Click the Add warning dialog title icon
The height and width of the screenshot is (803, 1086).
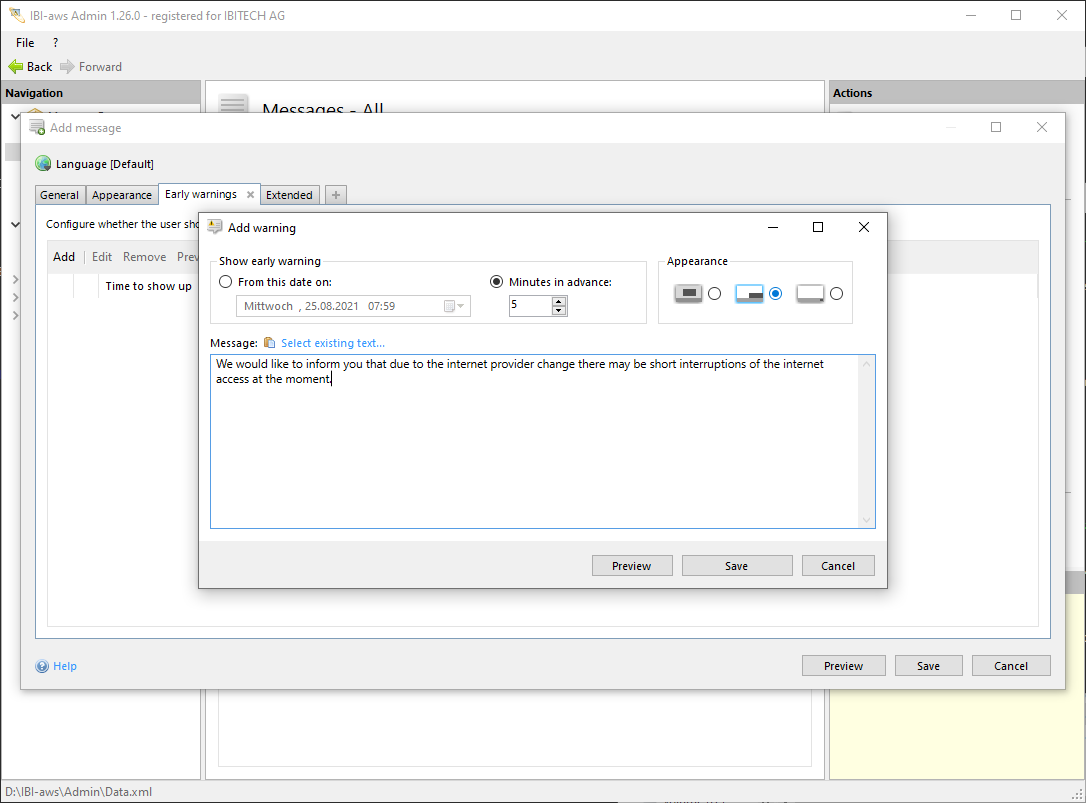point(215,227)
